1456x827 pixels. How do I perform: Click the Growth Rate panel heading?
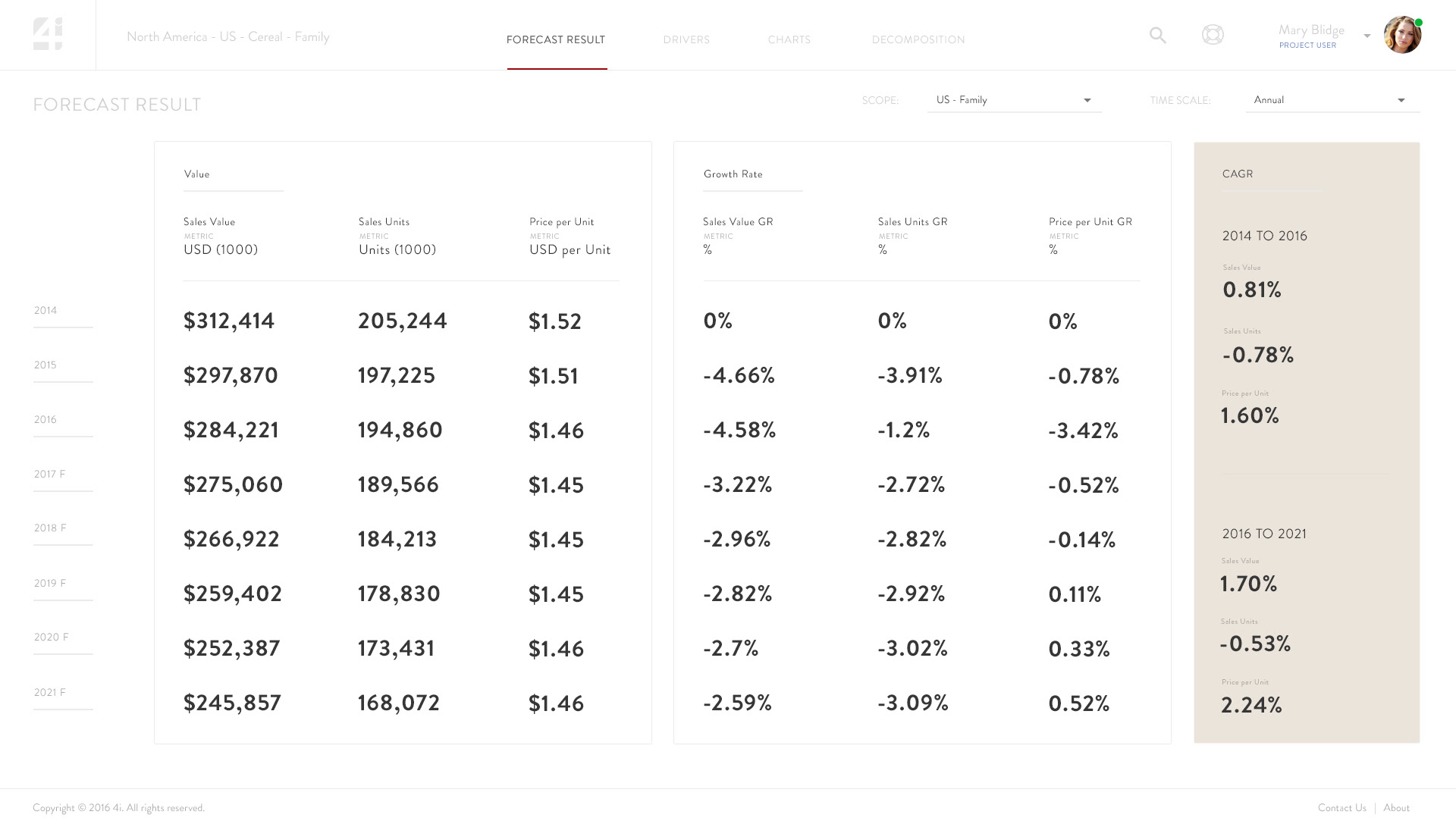point(733,174)
